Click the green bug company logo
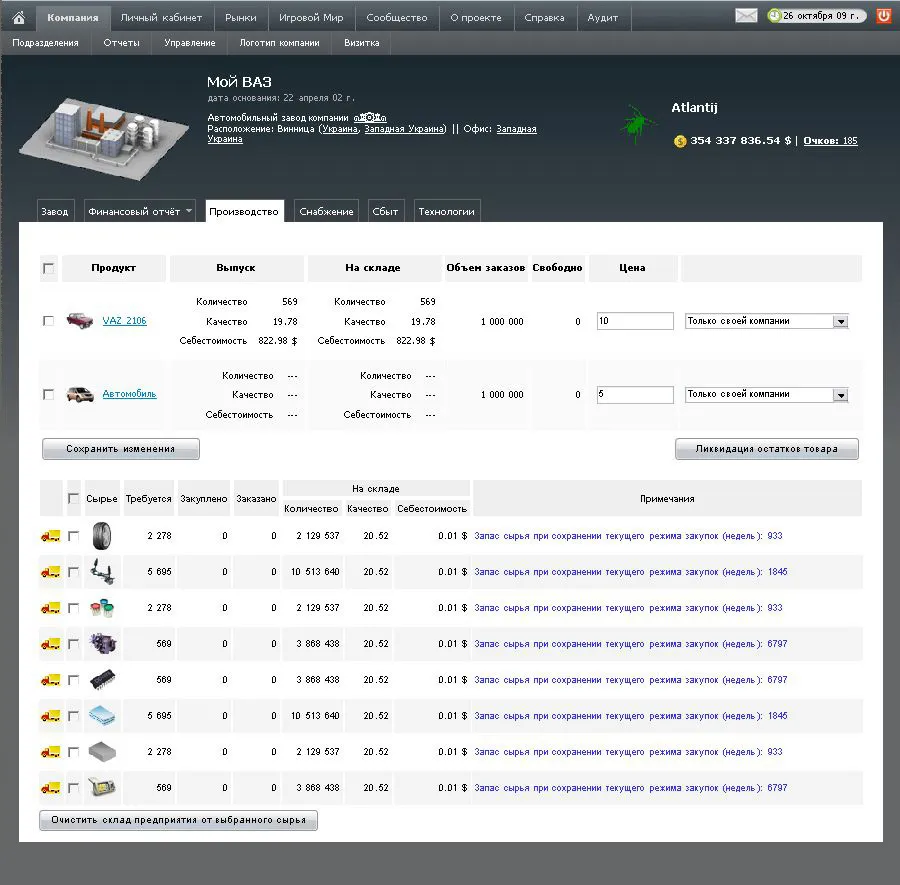 pyautogui.click(x=632, y=124)
